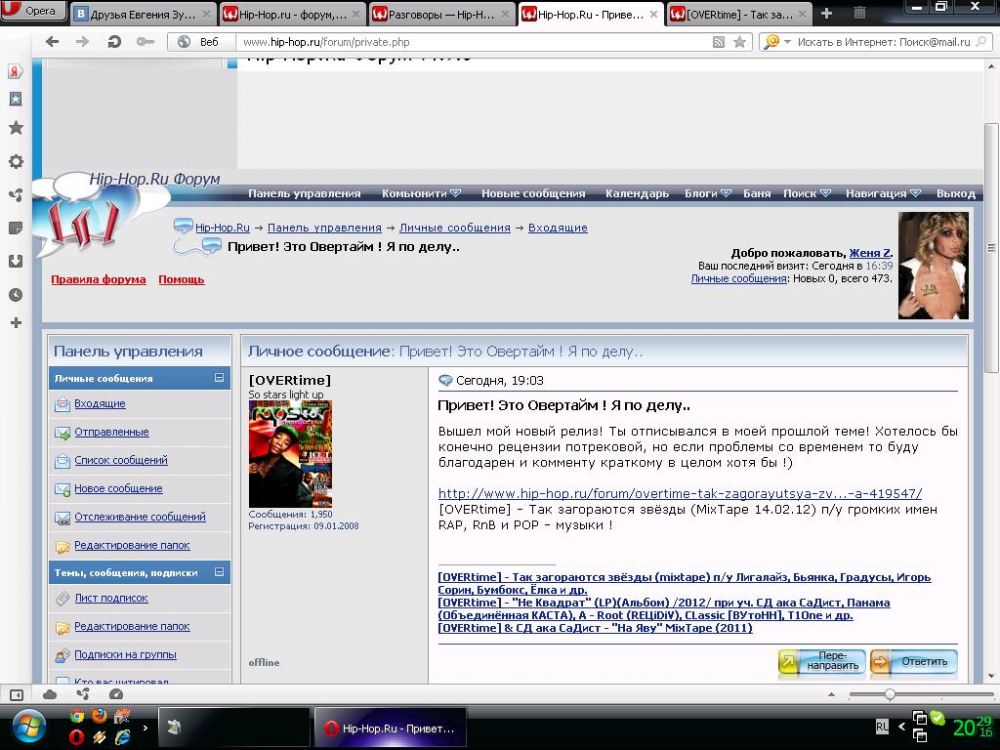Reload the current page
Viewport: 1000px width, 750px height.
(x=114, y=41)
